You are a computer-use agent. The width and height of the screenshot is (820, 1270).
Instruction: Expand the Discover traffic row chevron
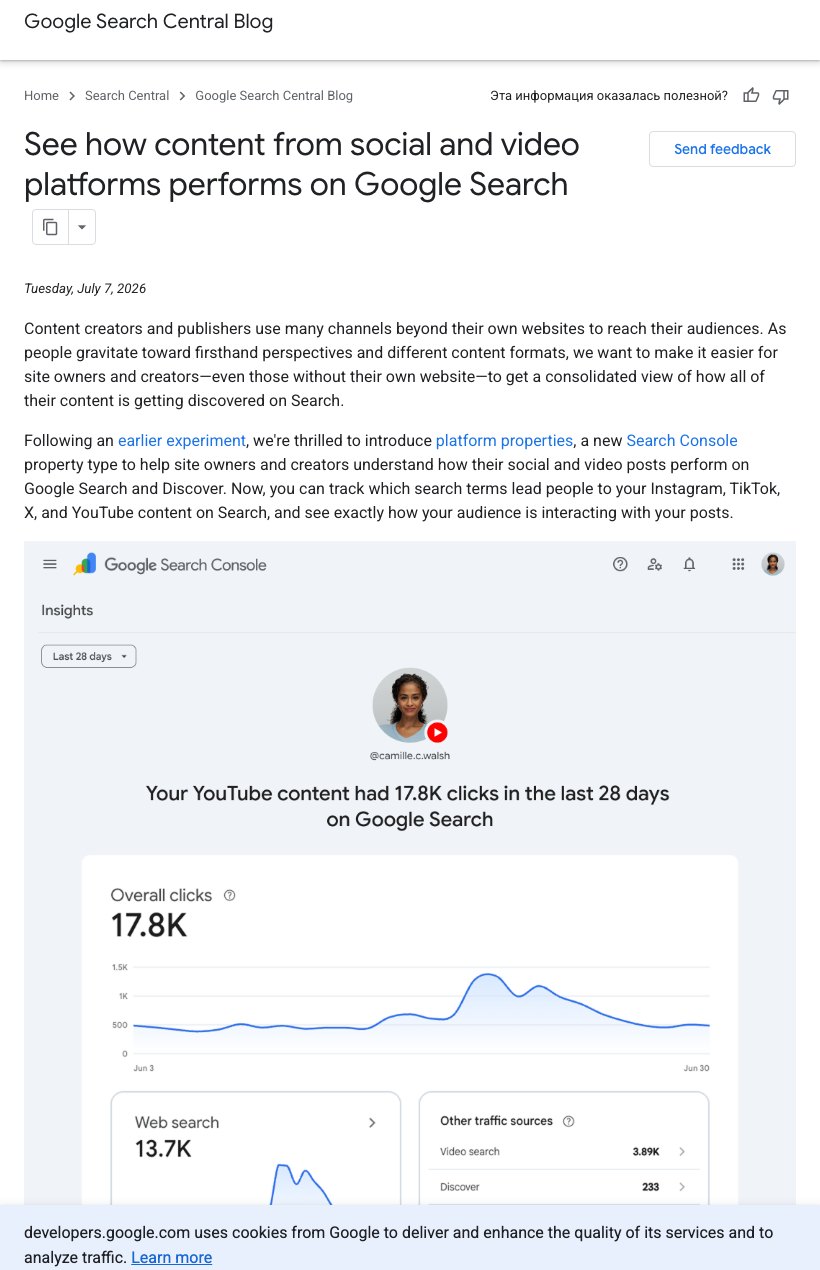pos(682,1187)
